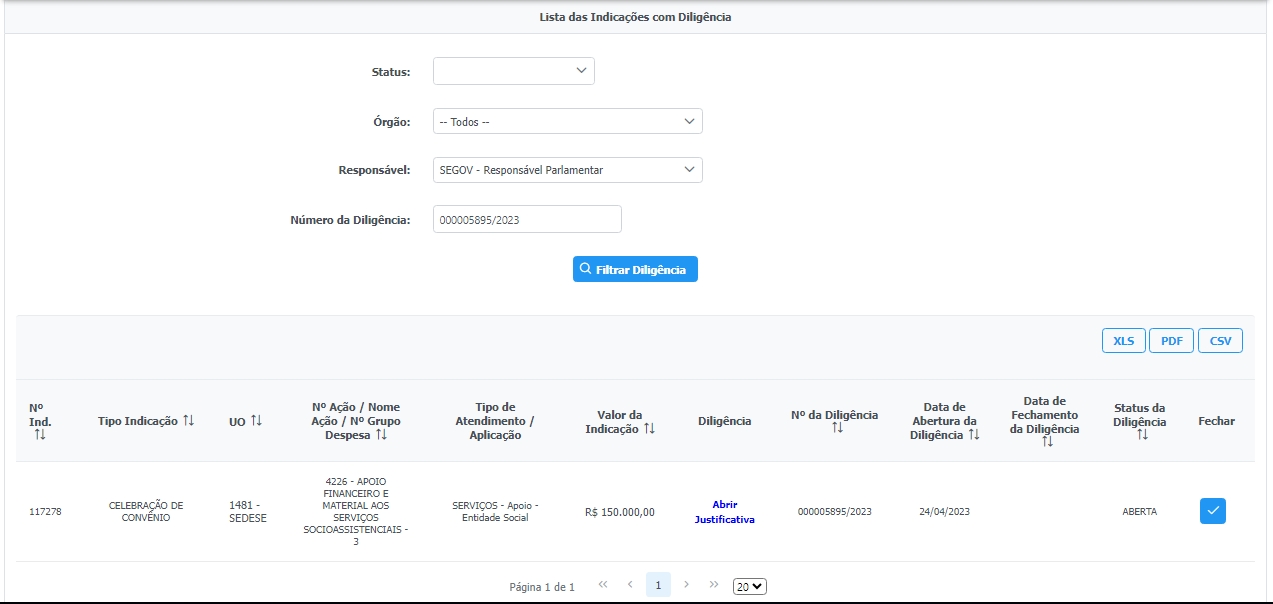The image size is (1273, 604).
Task: Open the Responsável dropdown
Action: [x=567, y=170]
